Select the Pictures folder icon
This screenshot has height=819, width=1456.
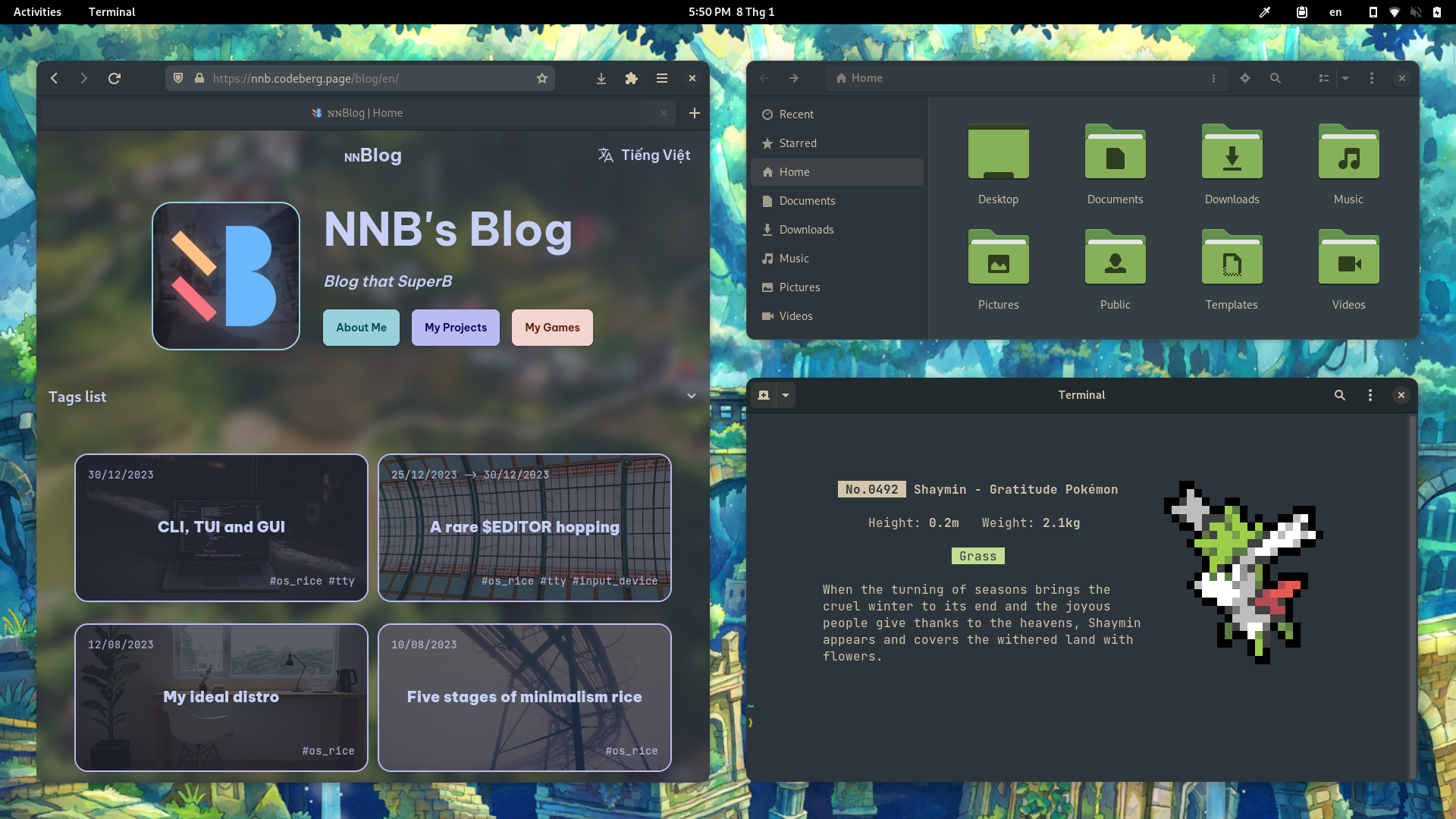999,258
